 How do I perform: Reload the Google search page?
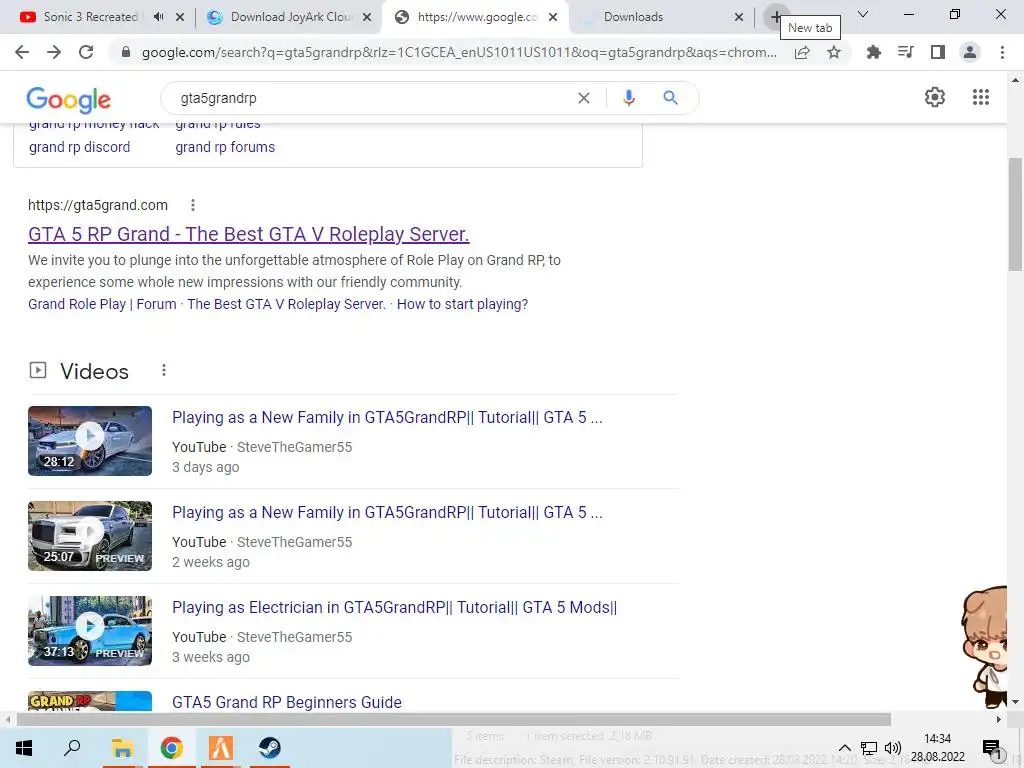click(86, 52)
